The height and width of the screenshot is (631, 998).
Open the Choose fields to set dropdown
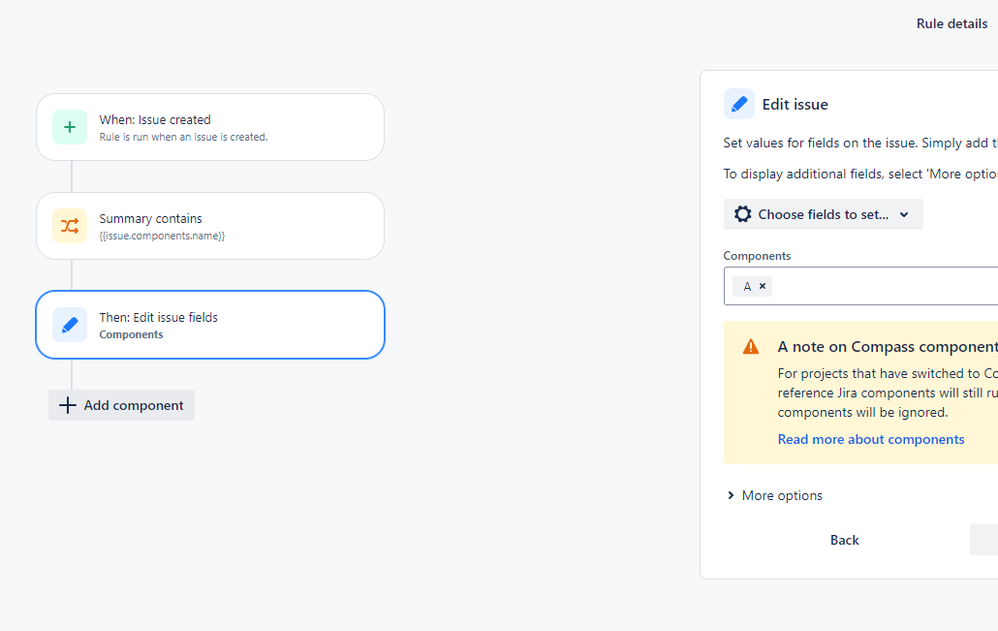click(x=822, y=214)
